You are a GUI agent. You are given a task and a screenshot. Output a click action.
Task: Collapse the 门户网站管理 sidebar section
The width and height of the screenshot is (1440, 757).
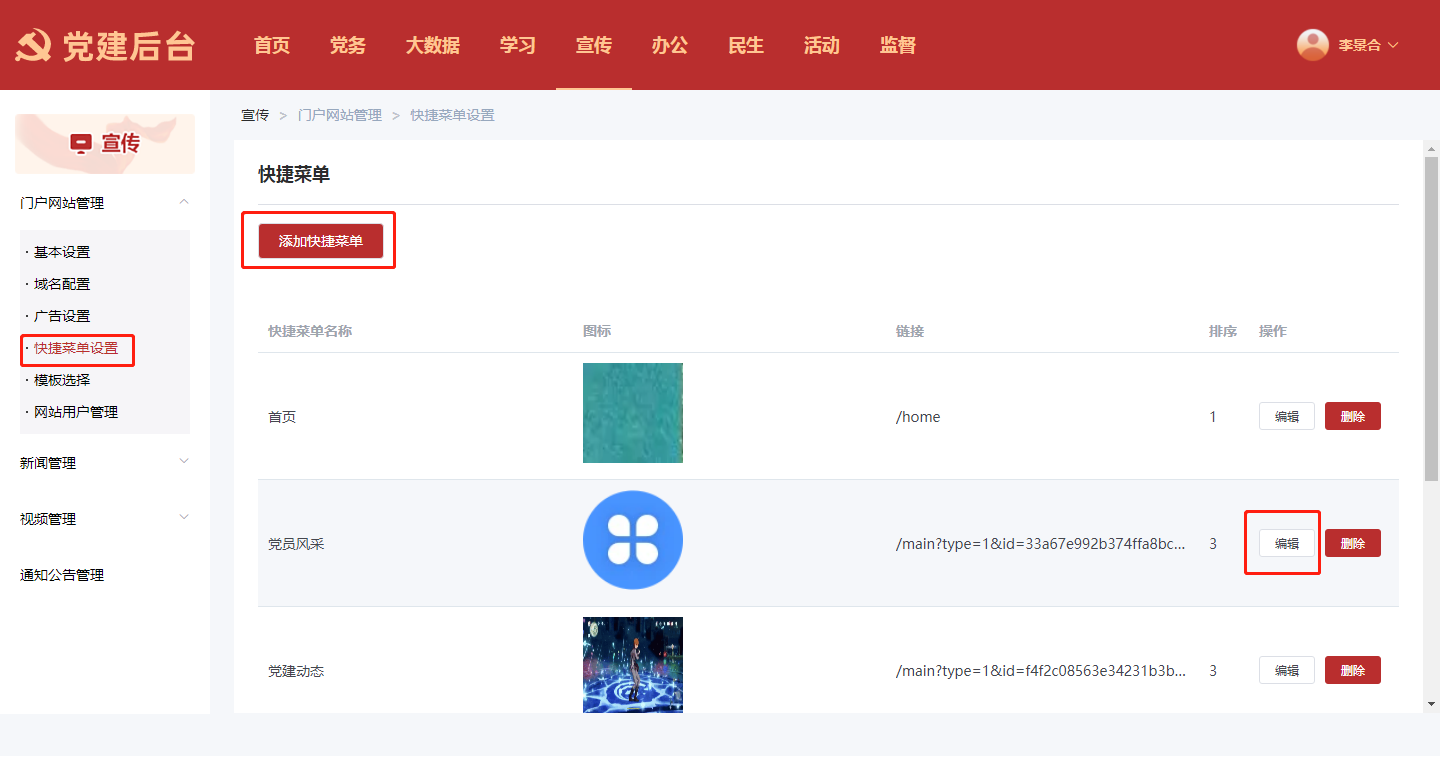(183, 203)
